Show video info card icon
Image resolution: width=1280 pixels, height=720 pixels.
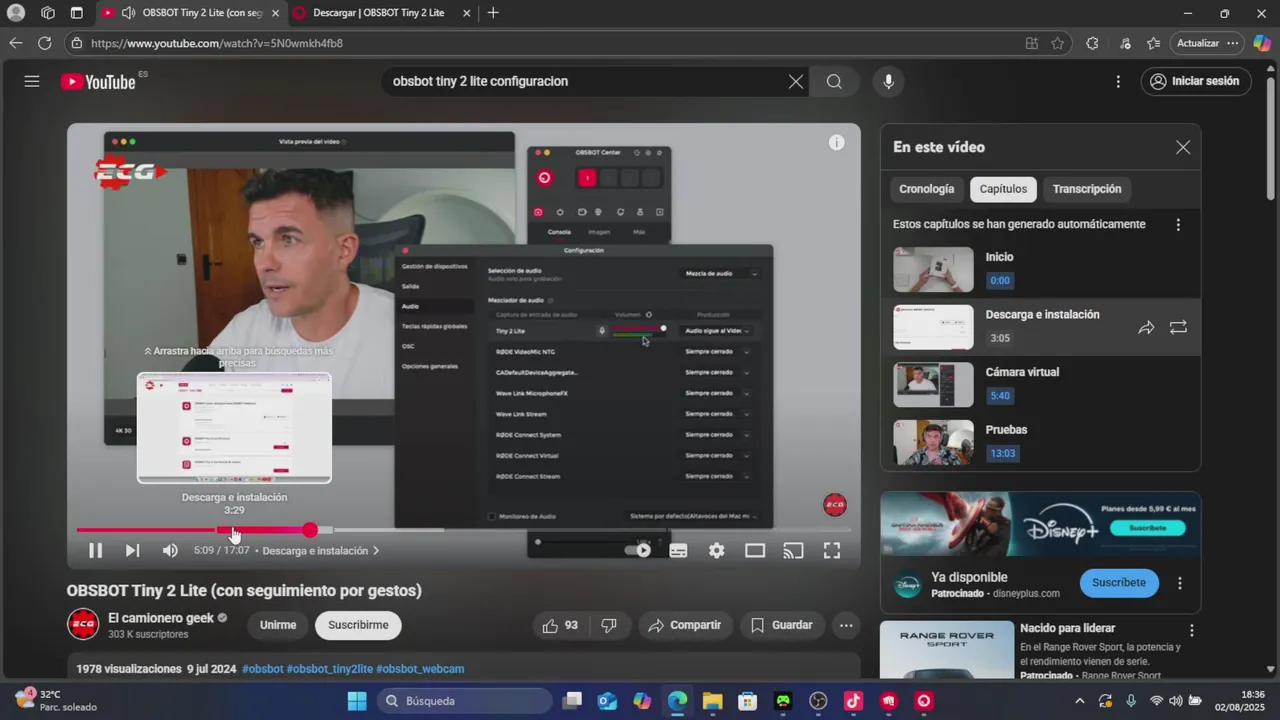pyautogui.click(x=836, y=143)
